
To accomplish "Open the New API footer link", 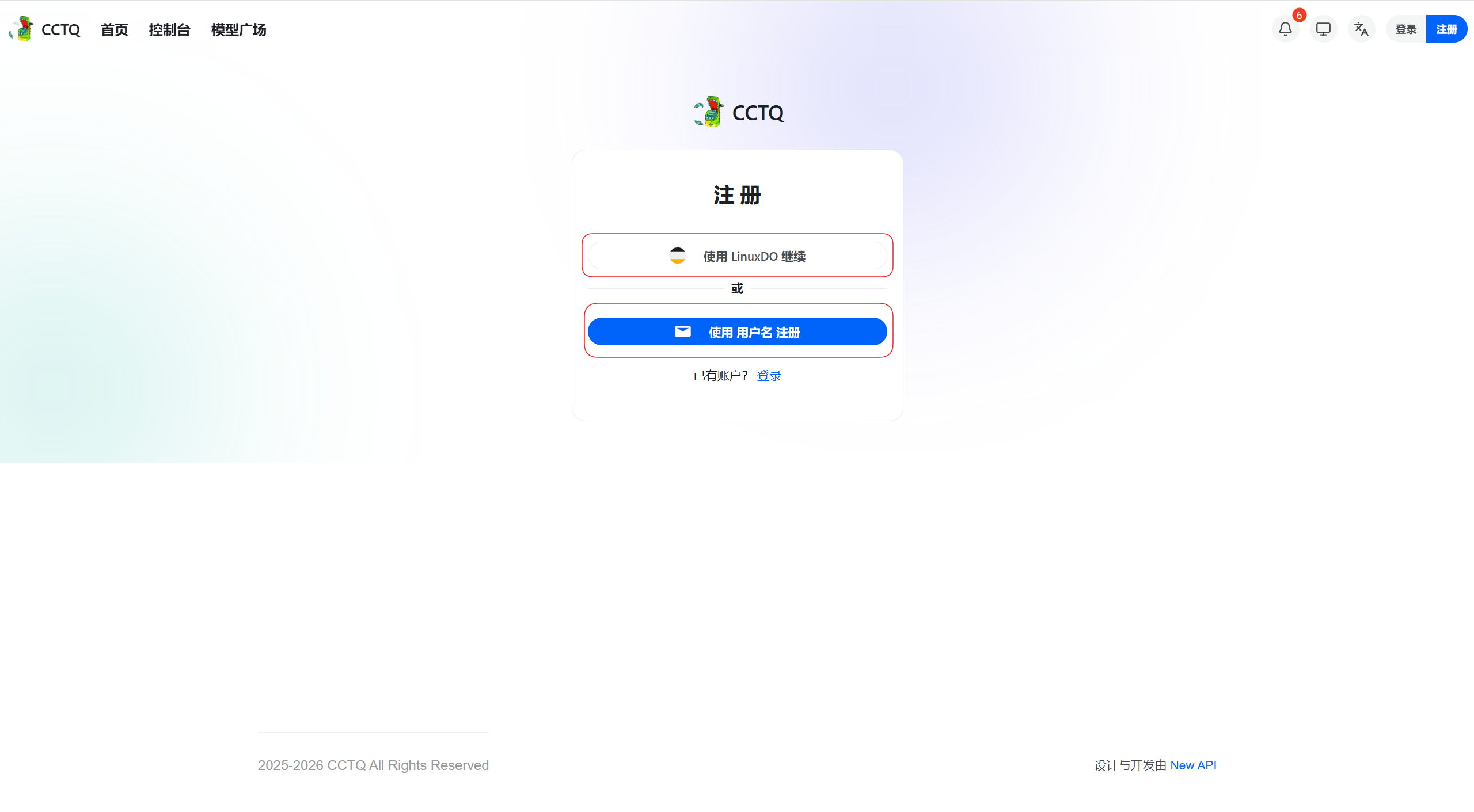I will [x=1193, y=765].
